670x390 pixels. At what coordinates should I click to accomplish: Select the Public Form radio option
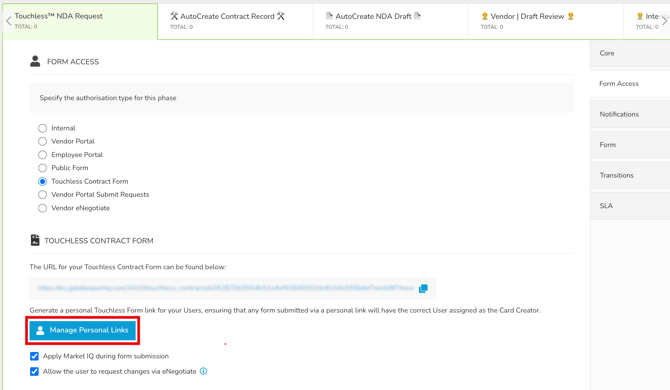coord(42,168)
